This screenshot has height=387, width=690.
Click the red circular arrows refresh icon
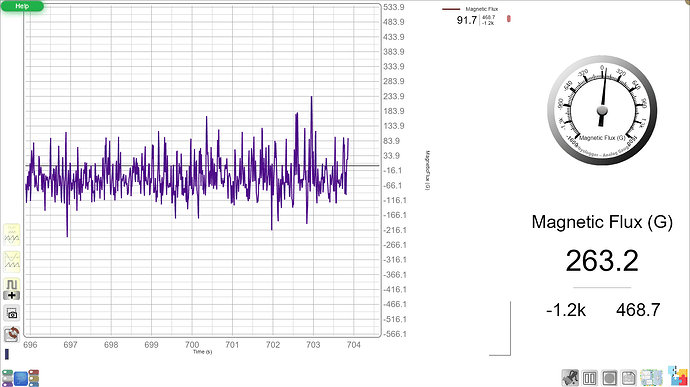(x=12, y=334)
